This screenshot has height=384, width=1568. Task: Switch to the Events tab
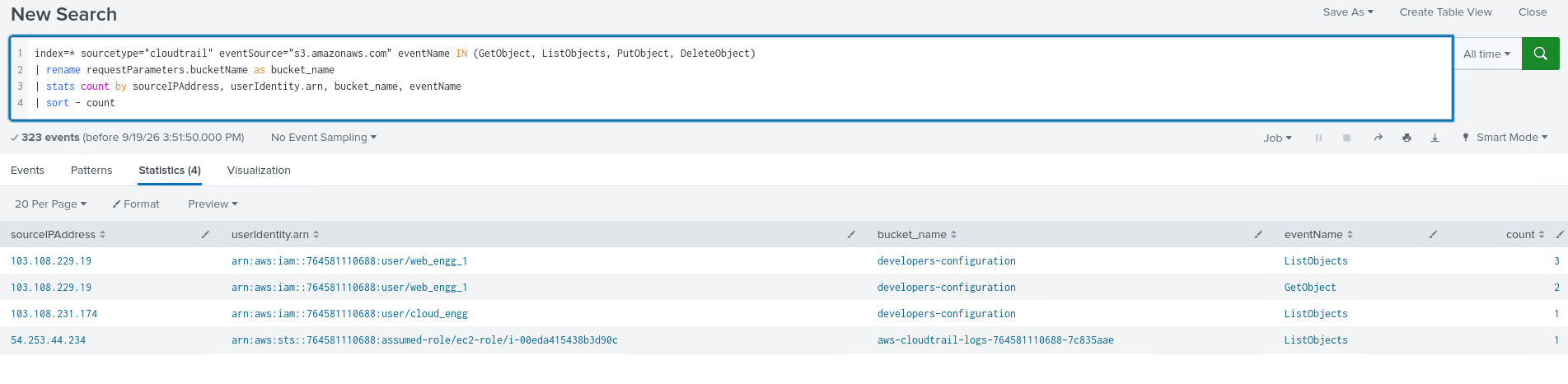(x=27, y=171)
